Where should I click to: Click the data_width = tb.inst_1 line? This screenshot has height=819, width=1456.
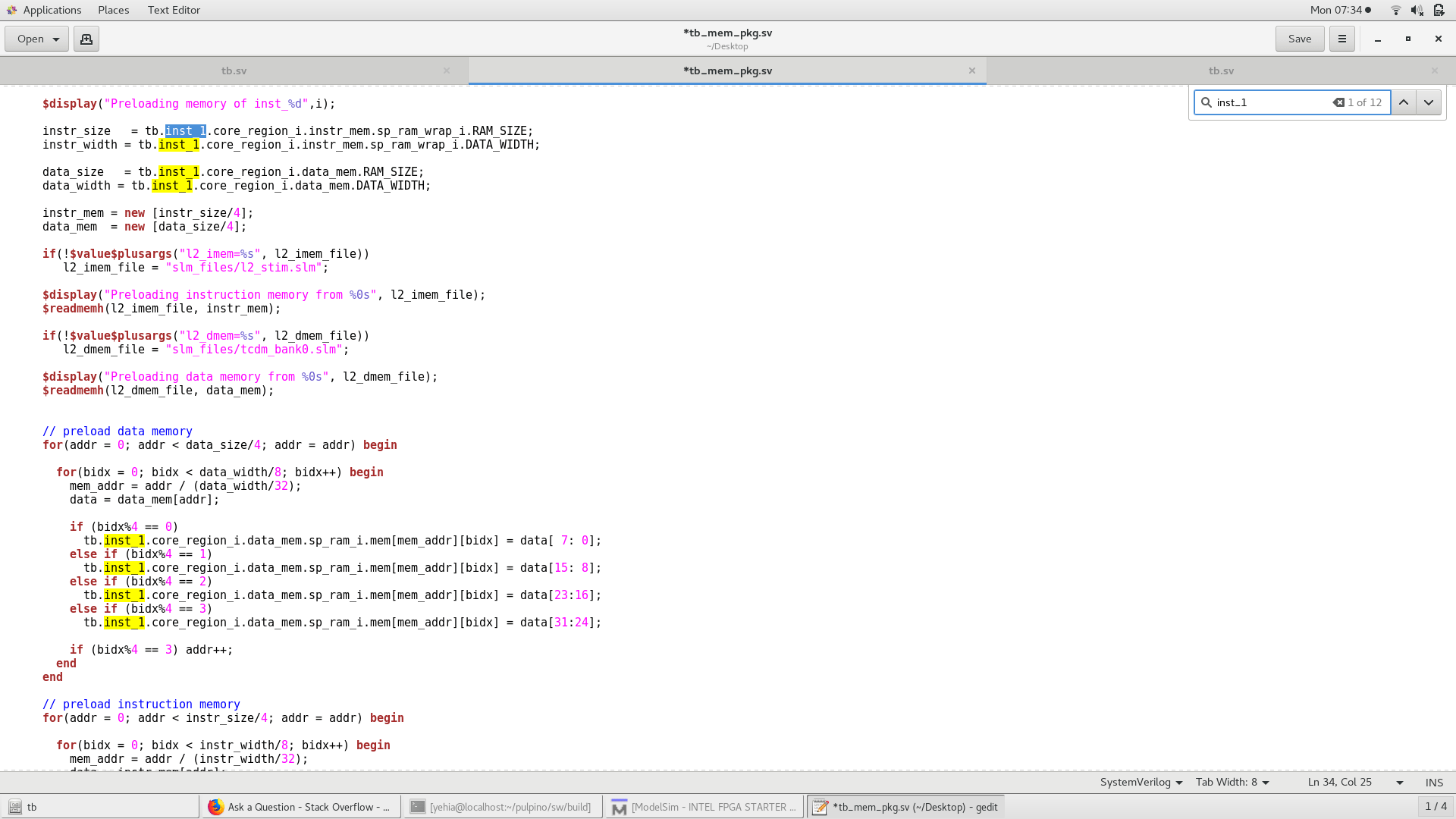tap(237, 186)
